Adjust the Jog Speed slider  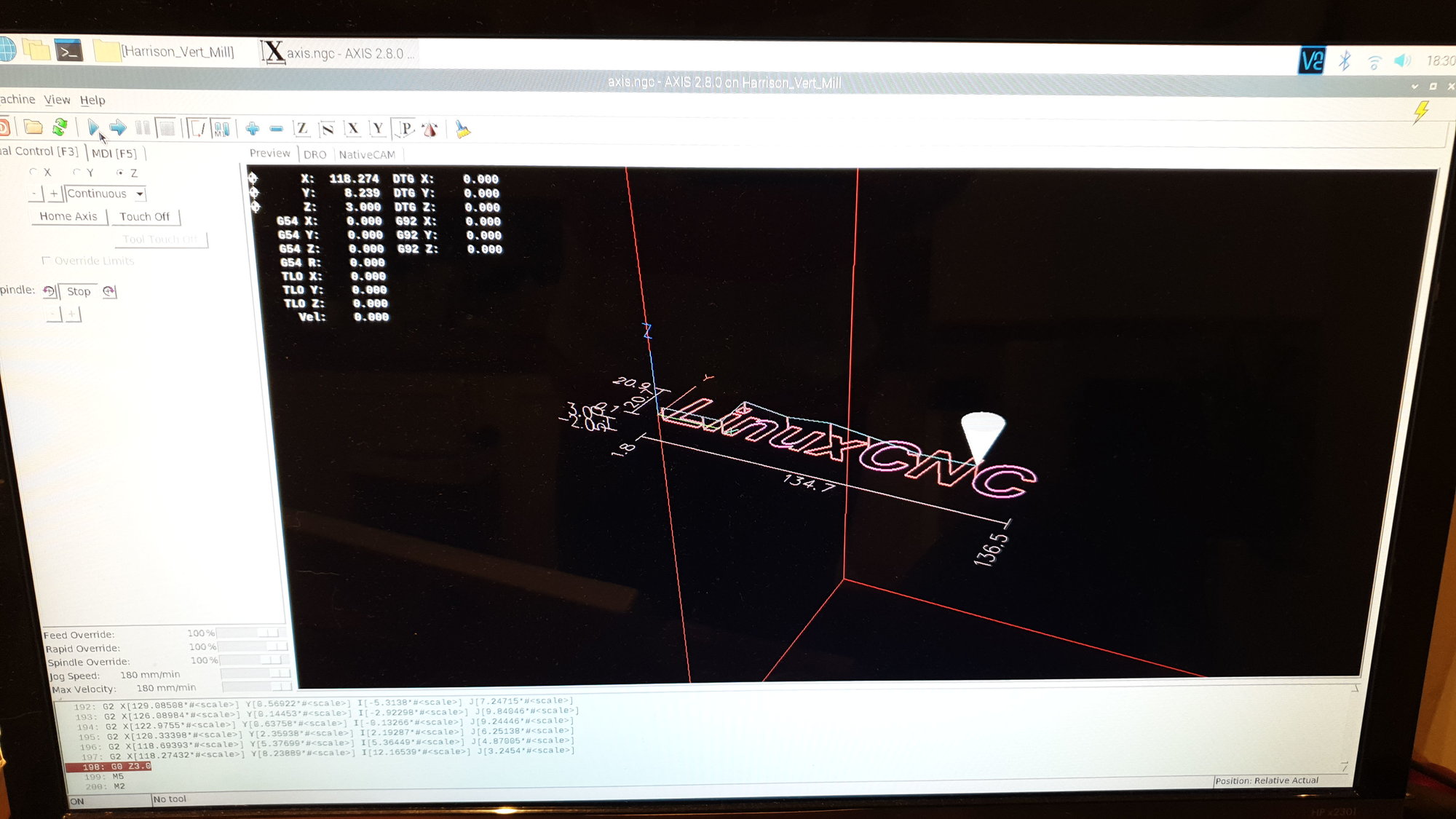255,673
